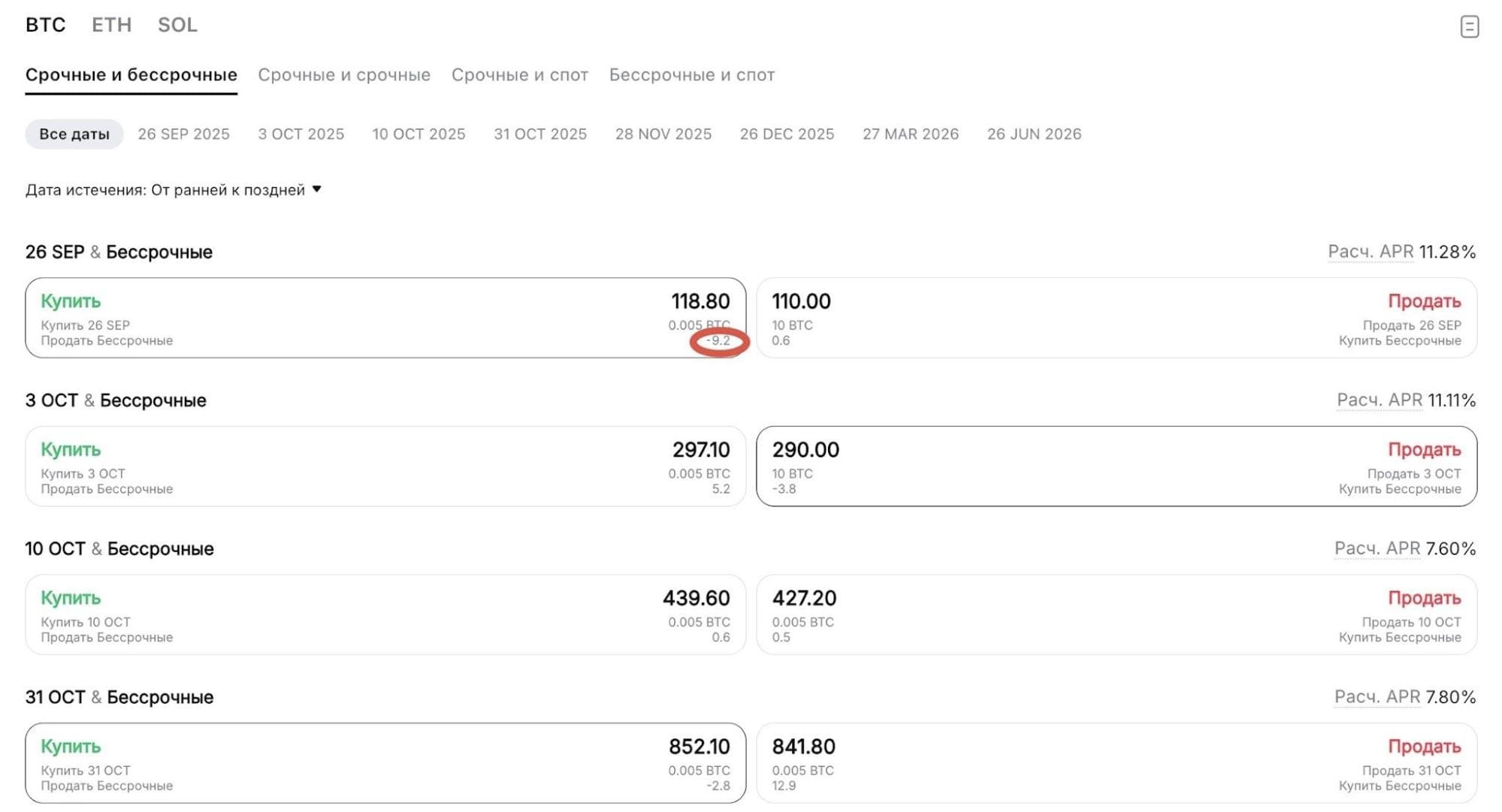
Task: Click the Расч. APR 11.28% label
Action: pyautogui.click(x=1402, y=252)
